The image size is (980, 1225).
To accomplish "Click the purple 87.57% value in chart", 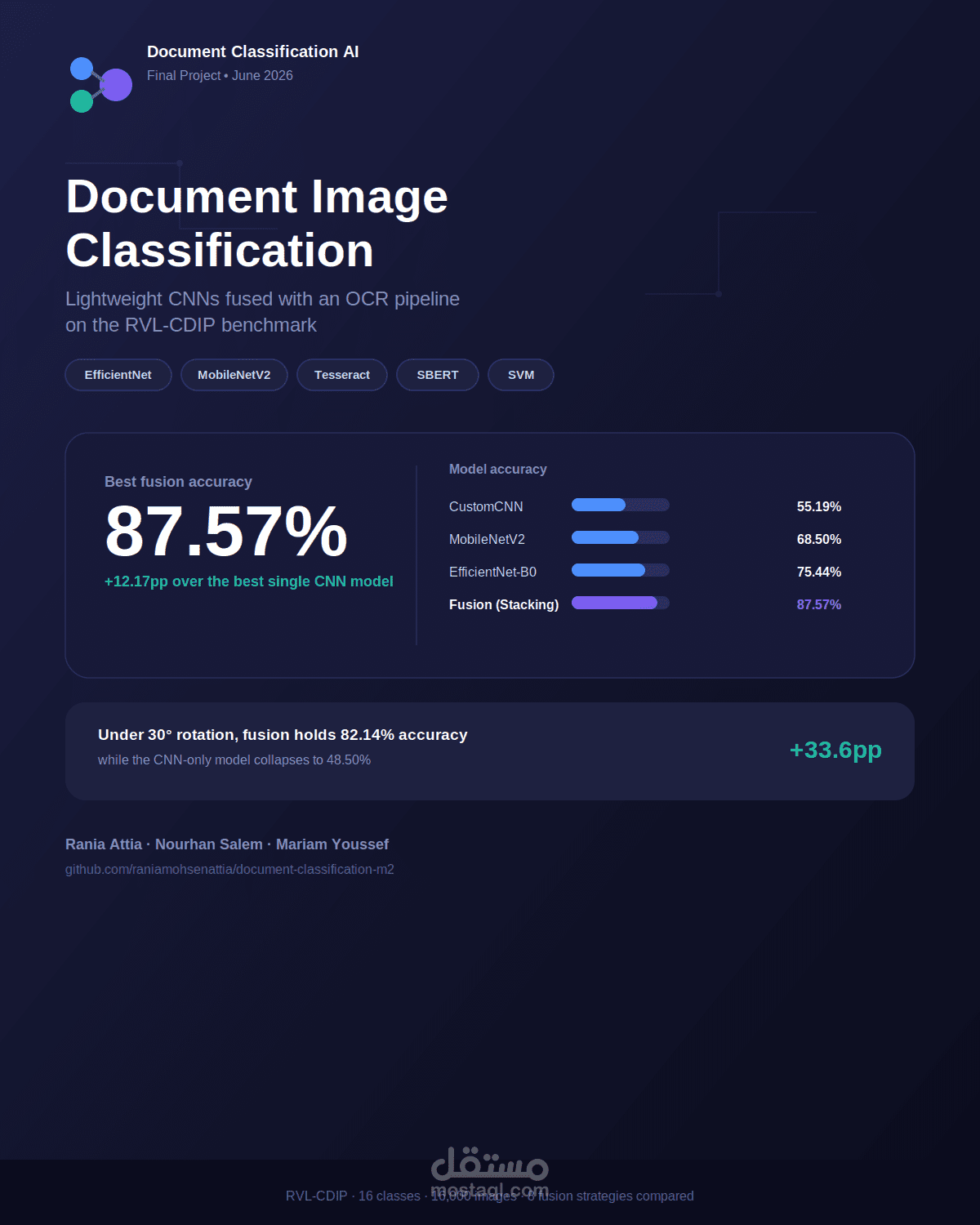I will coord(819,604).
